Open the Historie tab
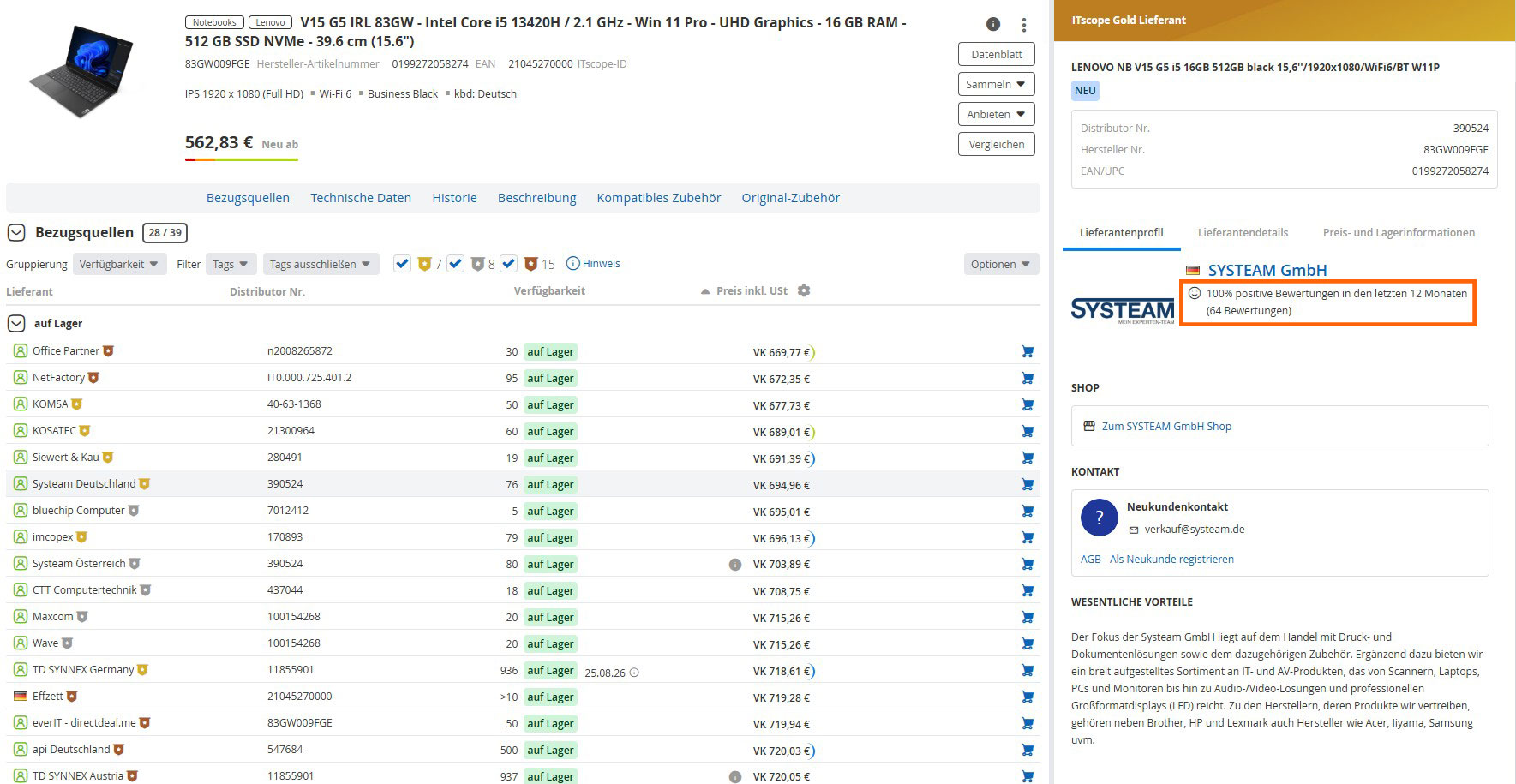 pyautogui.click(x=454, y=198)
